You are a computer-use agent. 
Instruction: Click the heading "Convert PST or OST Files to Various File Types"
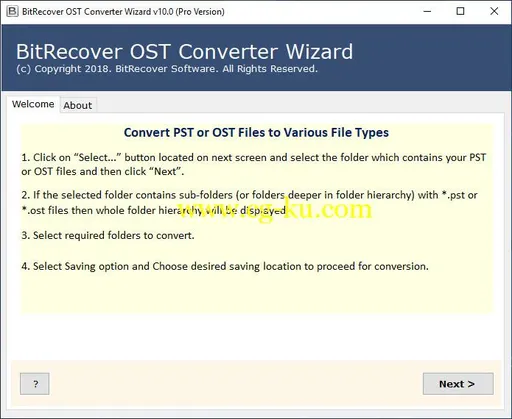click(256, 132)
